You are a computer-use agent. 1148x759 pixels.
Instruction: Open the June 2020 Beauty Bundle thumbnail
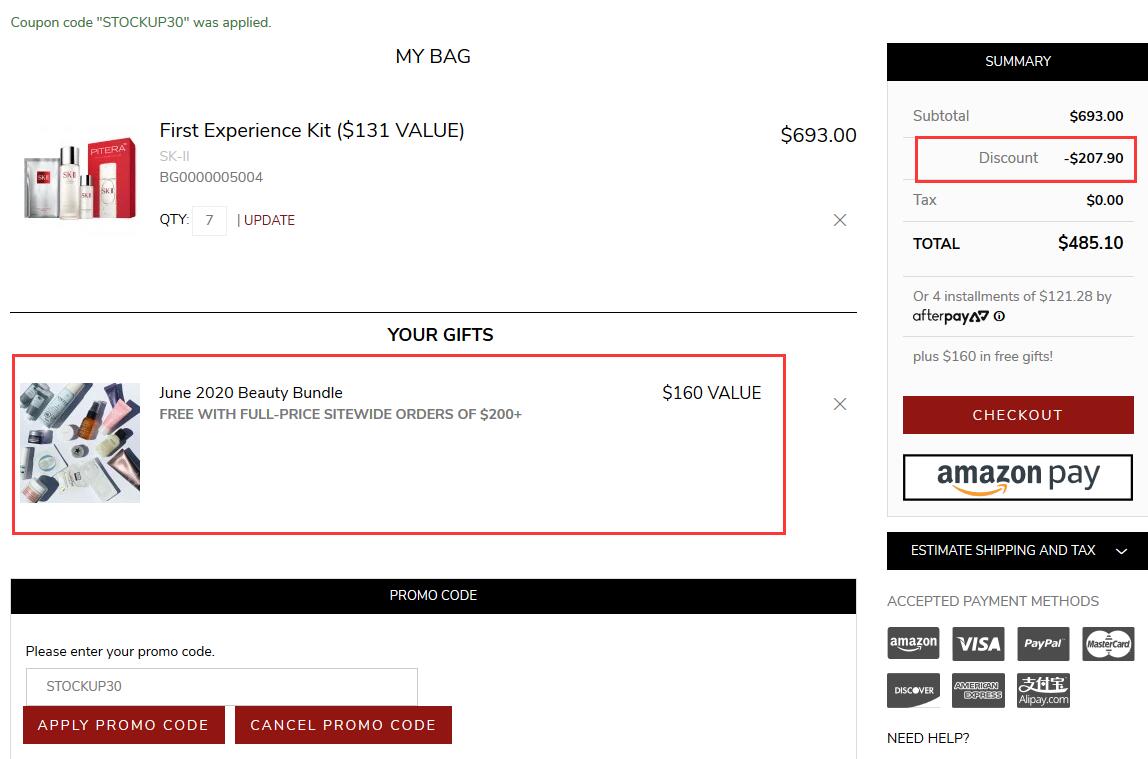(80, 442)
